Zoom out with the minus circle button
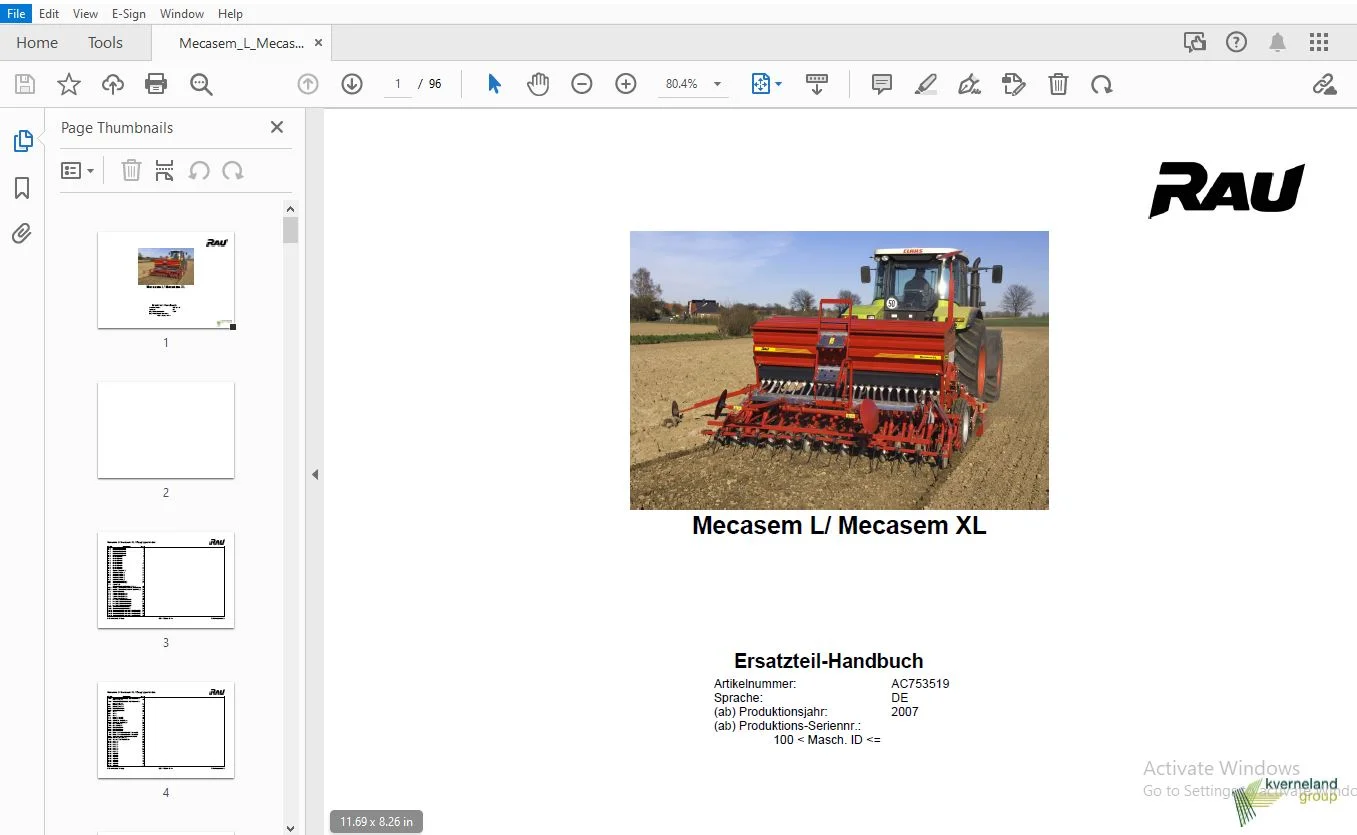 (x=582, y=85)
